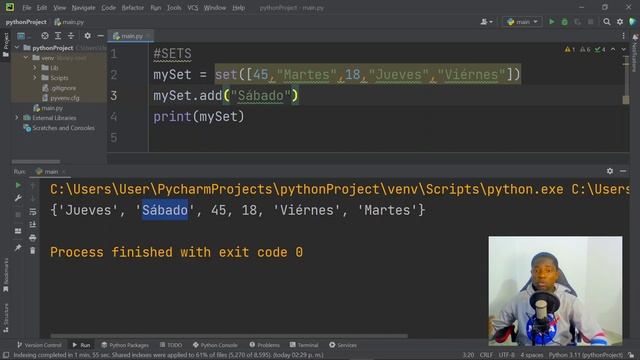Open the Navigate menu

(83, 7)
